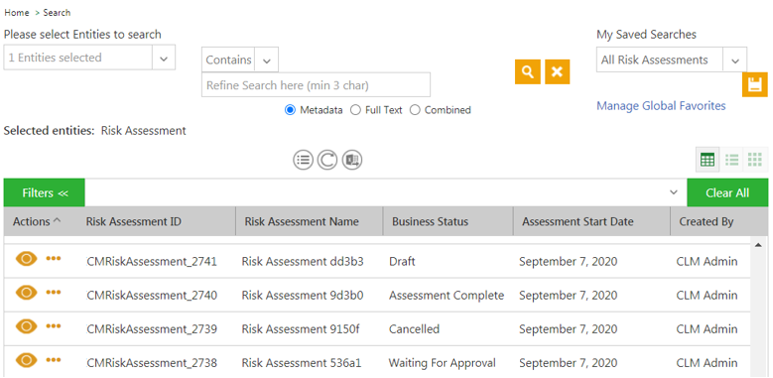Open the All Risk Assessments saved searches dropdown
Viewport: 773px width, 378px height.
click(x=671, y=60)
